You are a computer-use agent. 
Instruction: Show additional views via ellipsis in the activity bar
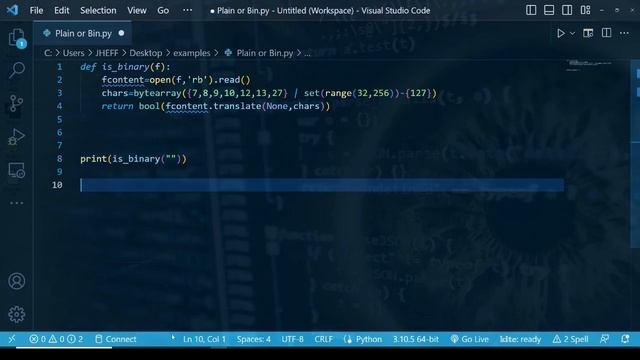coord(17,203)
